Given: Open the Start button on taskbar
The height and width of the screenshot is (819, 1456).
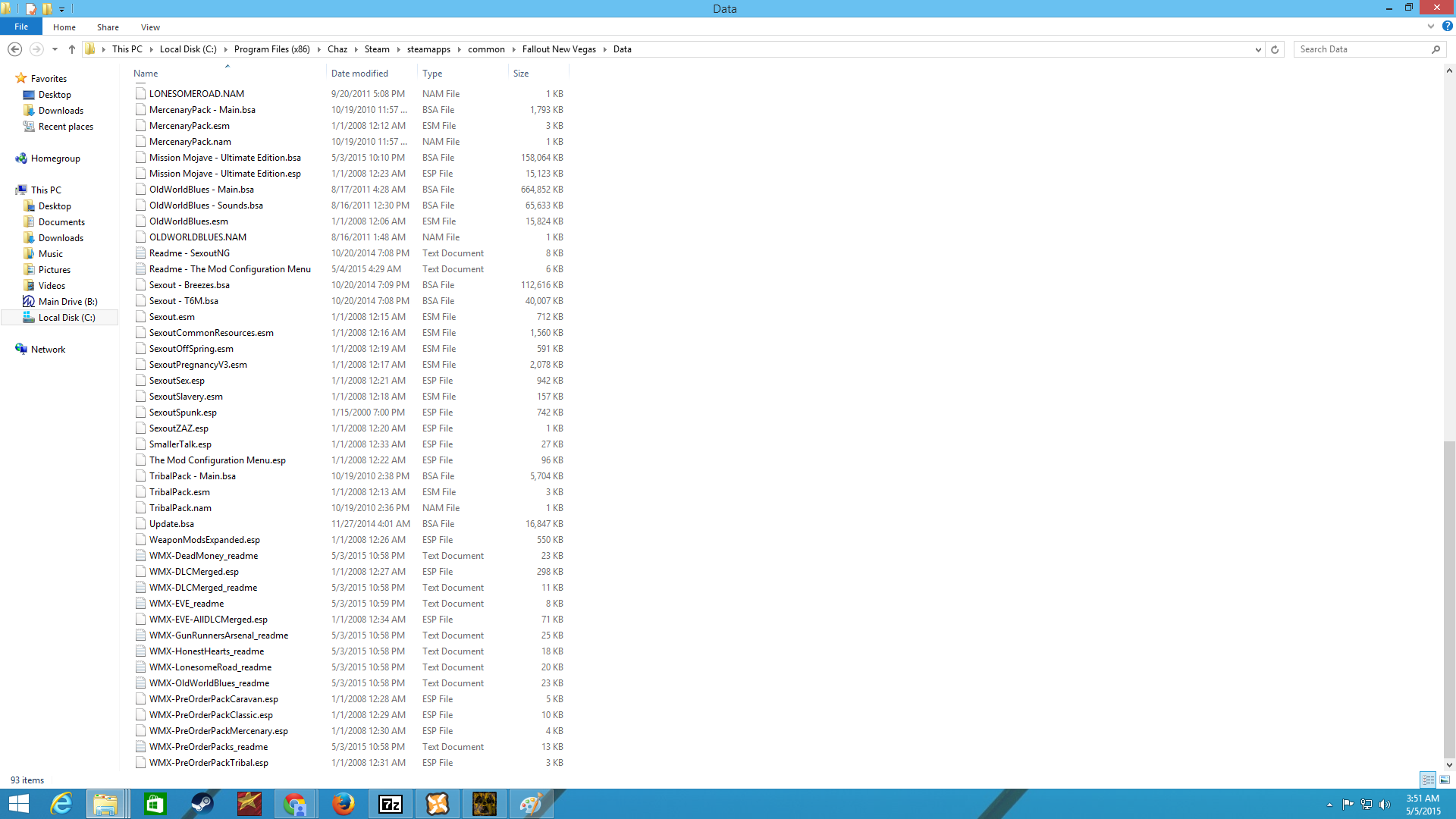Looking at the screenshot, I should tap(18, 804).
